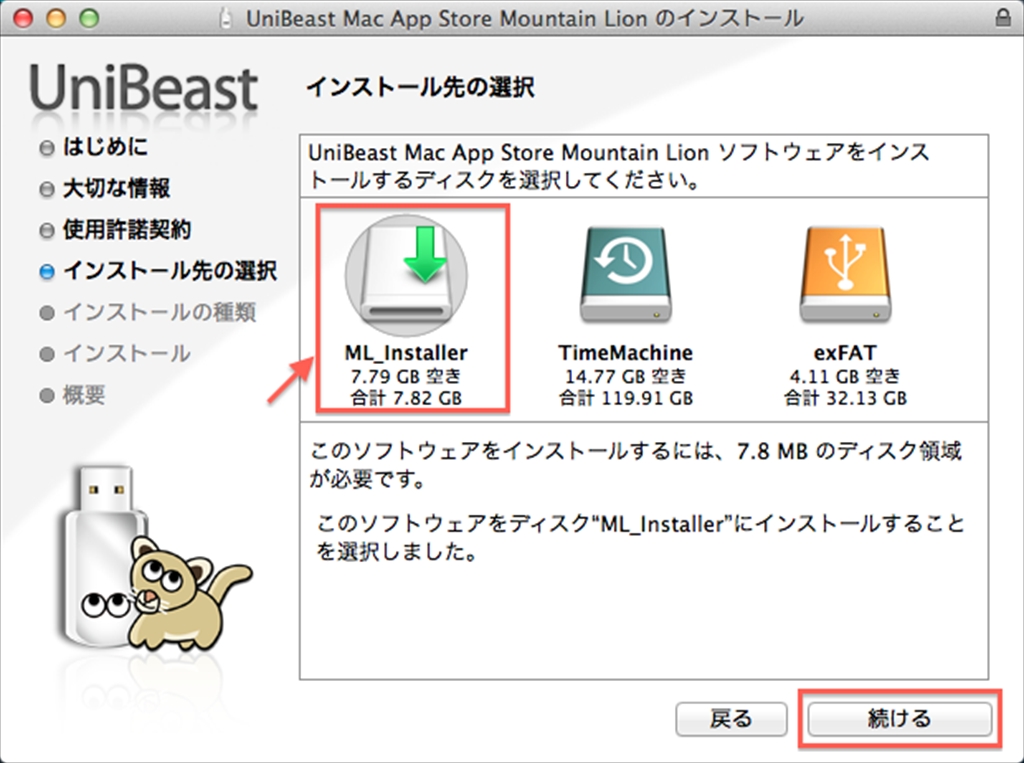Select the ML_Installer disk icon
The width and height of the screenshot is (1024, 763).
(x=406, y=274)
